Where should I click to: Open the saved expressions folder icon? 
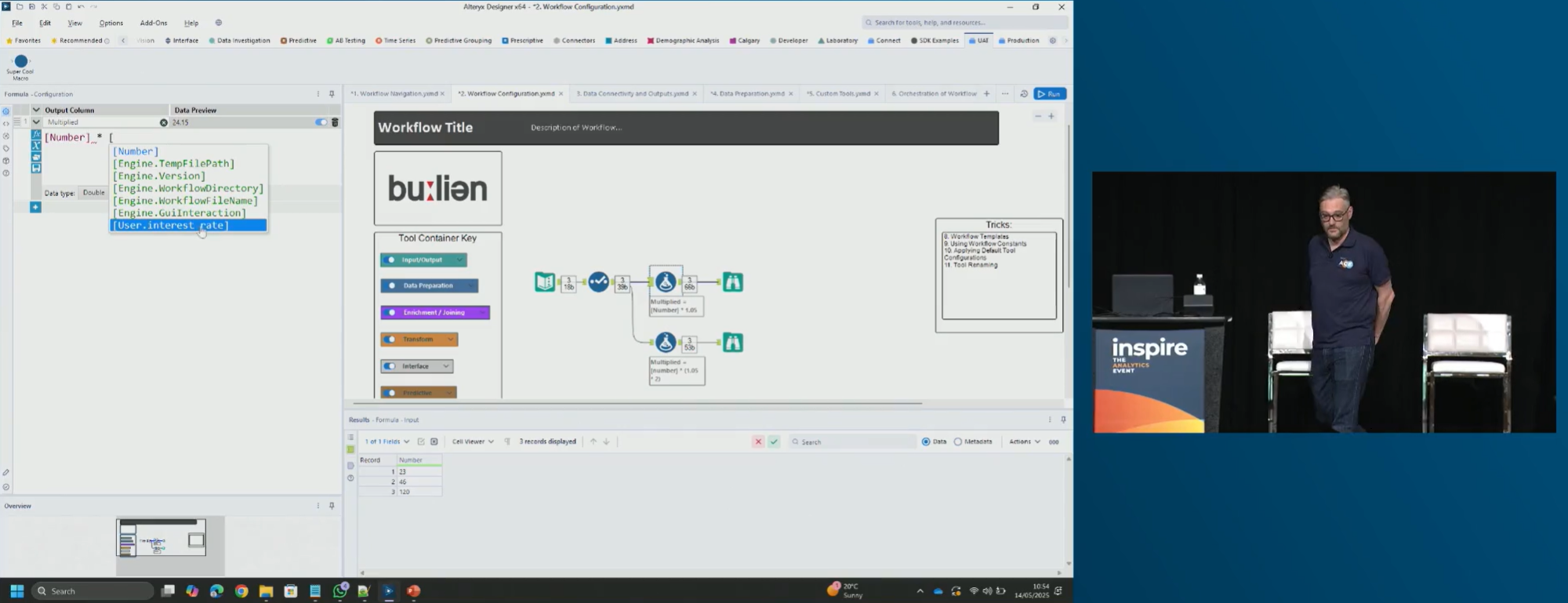click(x=36, y=157)
